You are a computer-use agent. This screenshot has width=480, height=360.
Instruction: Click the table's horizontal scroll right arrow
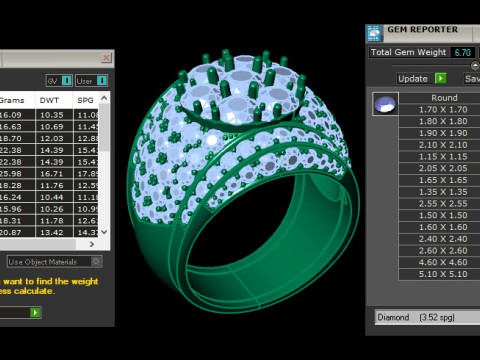coord(92,244)
